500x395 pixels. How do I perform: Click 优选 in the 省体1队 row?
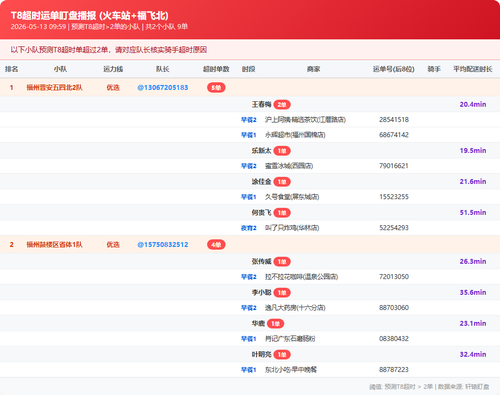113,245
